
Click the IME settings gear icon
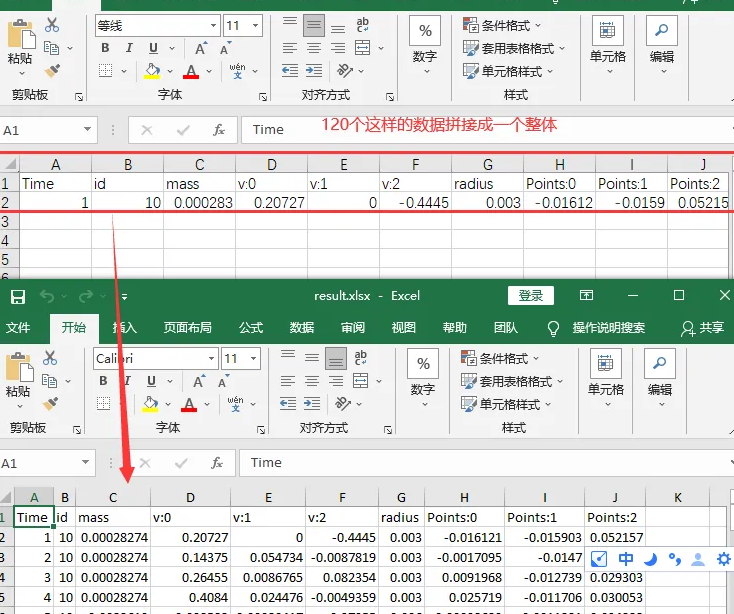[x=724, y=559]
